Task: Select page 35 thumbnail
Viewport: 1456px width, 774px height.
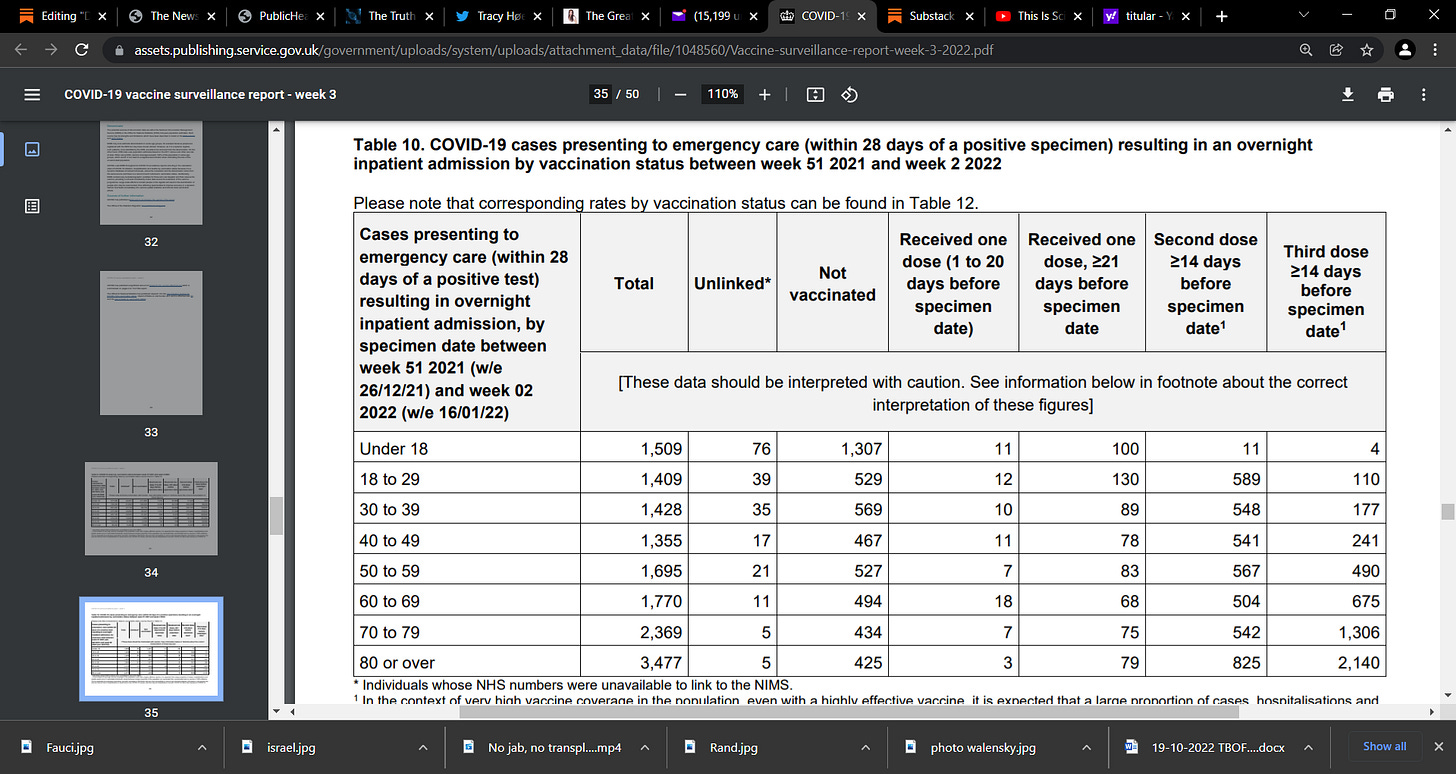Action: pyautogui.click(x=151, y=648)
